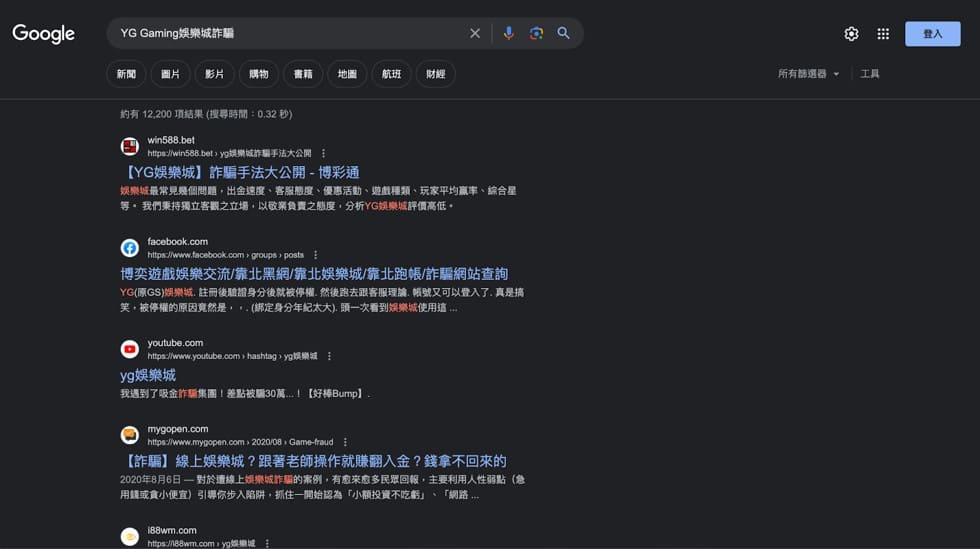Image resolution: width=980 pixels, height=549 pixels.
Task: Switch to the 圖片 tab
Action: tap(171, 74)
